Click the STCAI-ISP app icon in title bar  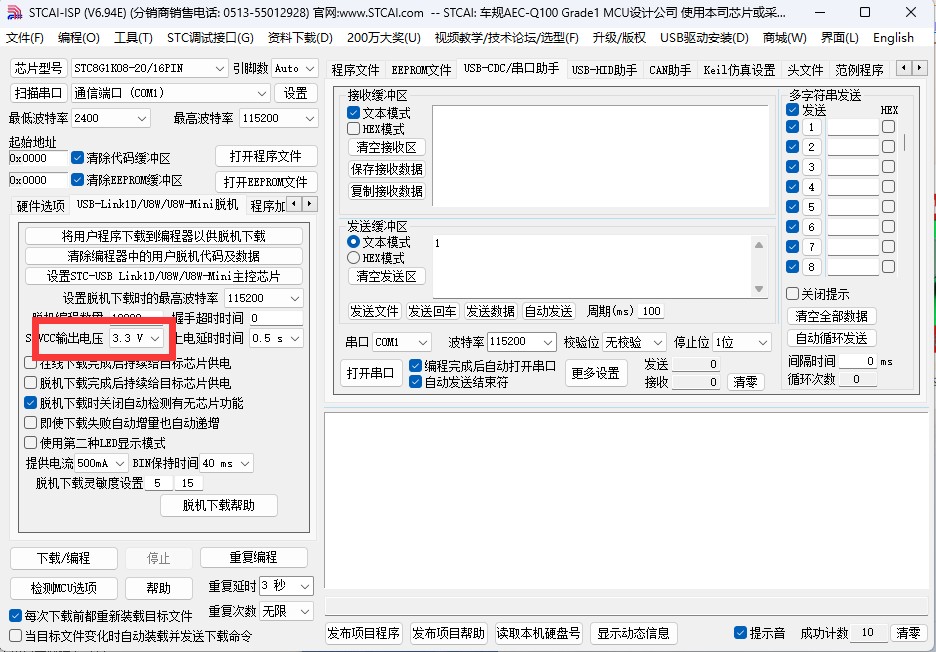[14, 13]
